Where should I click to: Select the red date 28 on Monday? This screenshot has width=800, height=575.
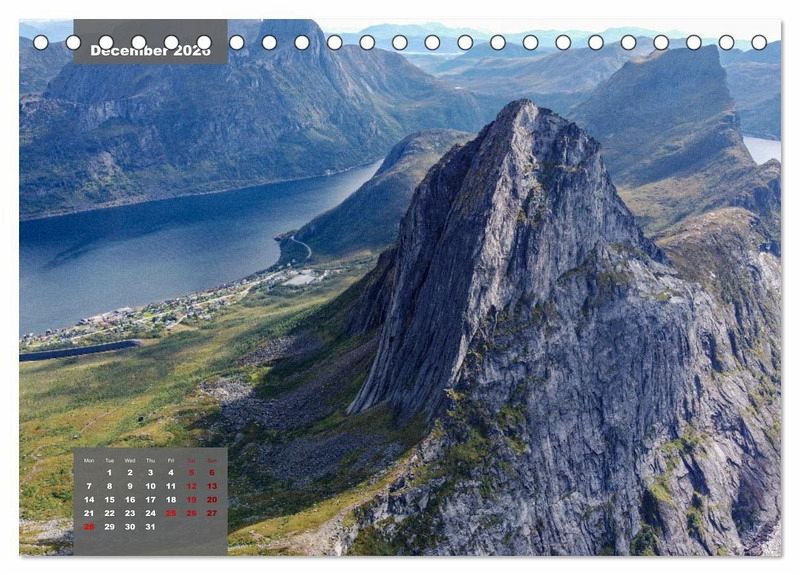tap(89, 527)
